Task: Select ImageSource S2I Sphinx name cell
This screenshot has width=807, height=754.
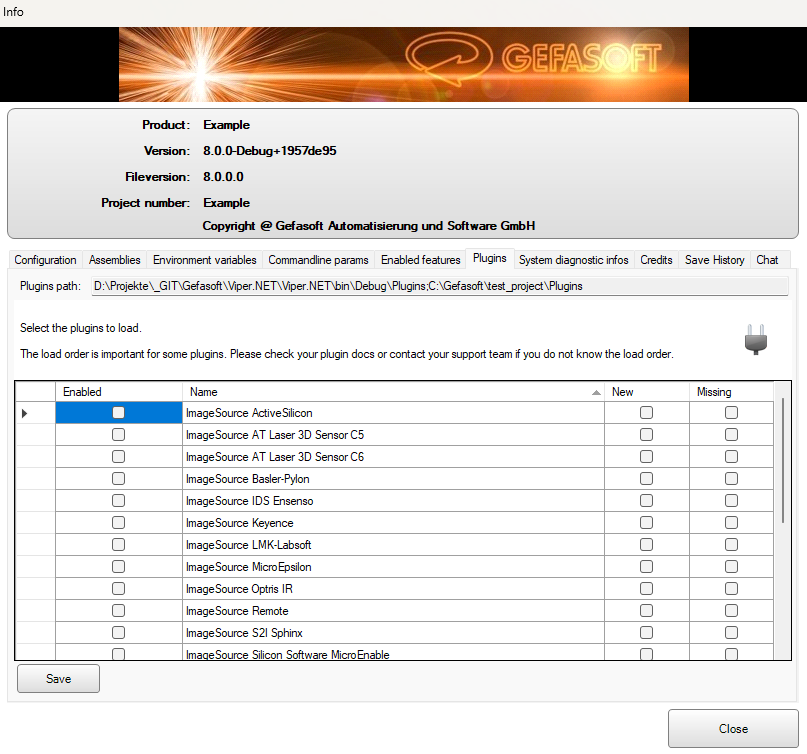Action: 394,633
